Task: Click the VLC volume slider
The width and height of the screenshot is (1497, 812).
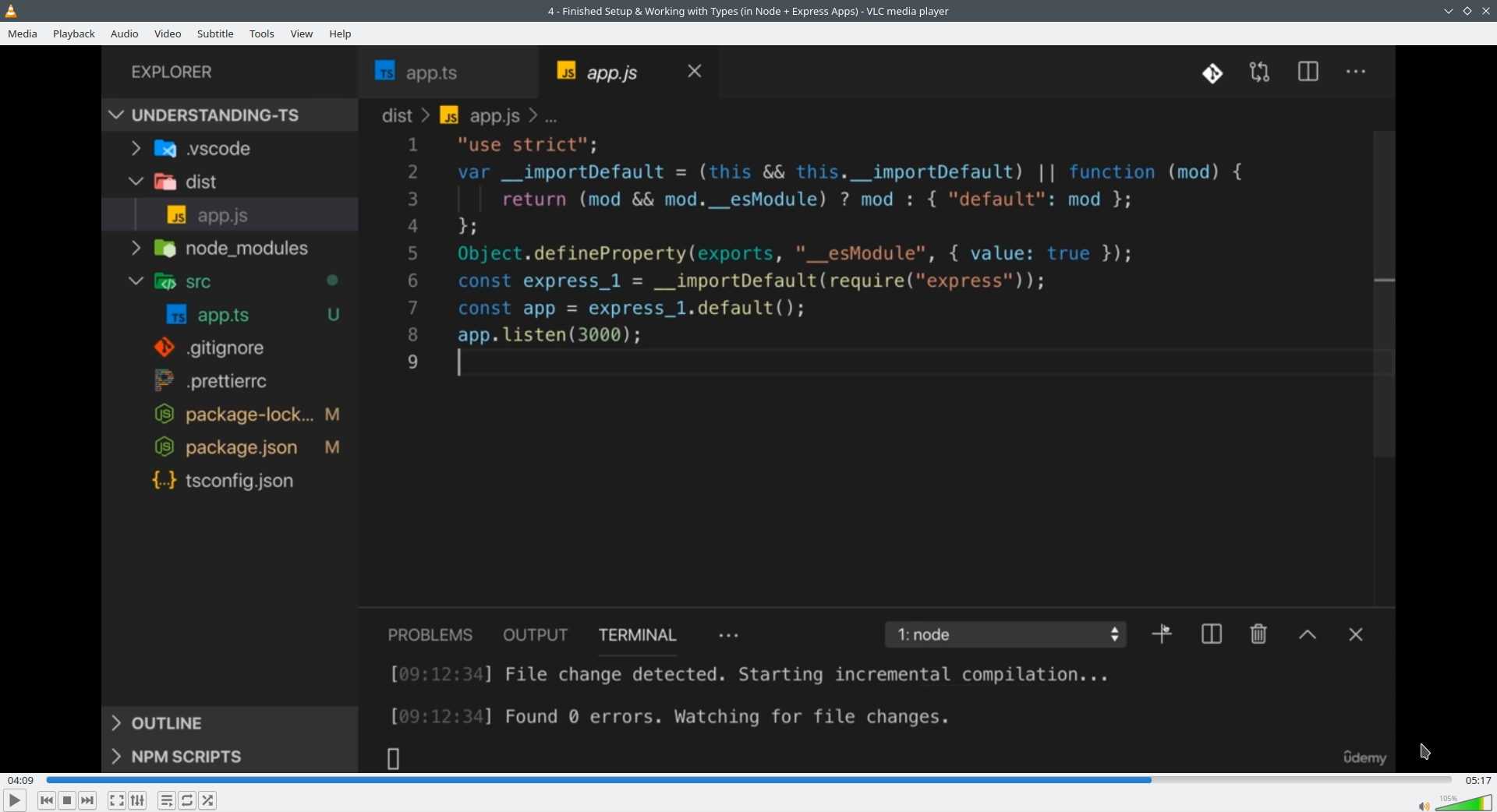Action: coord(1462,802)
